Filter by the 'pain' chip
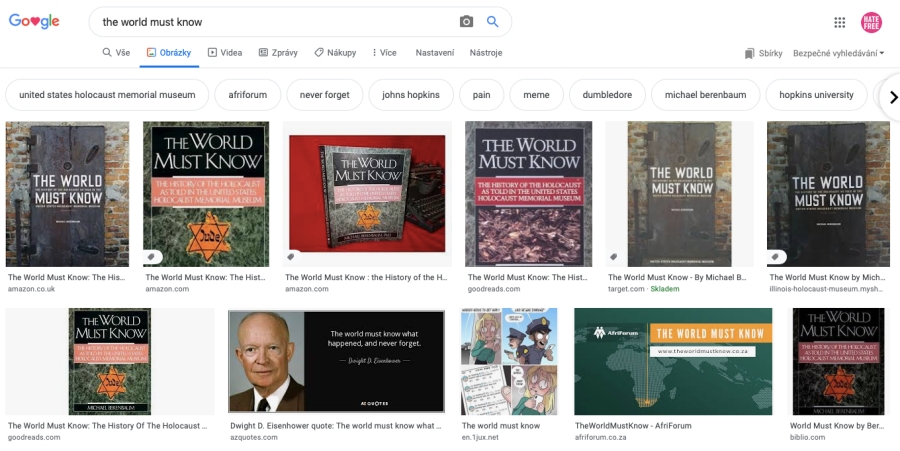Screen dimensions: 900x451 tap(482, 95)
